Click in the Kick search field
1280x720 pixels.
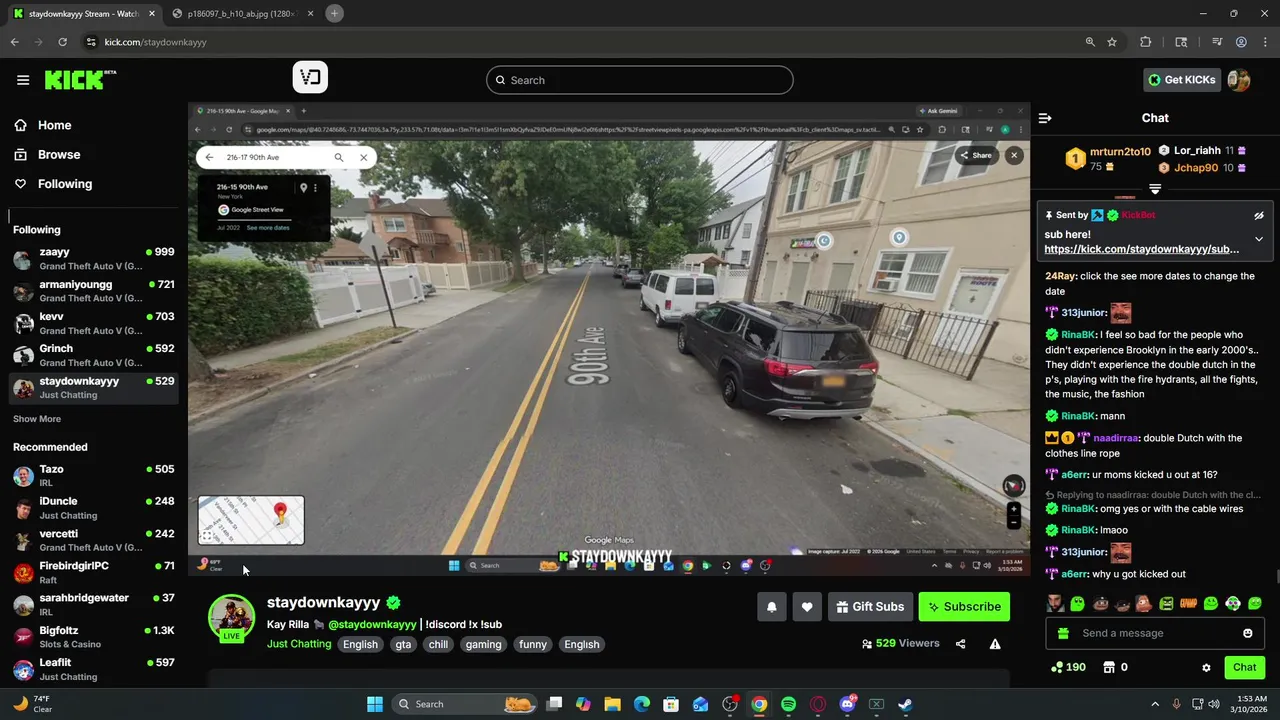pos(640,80)
